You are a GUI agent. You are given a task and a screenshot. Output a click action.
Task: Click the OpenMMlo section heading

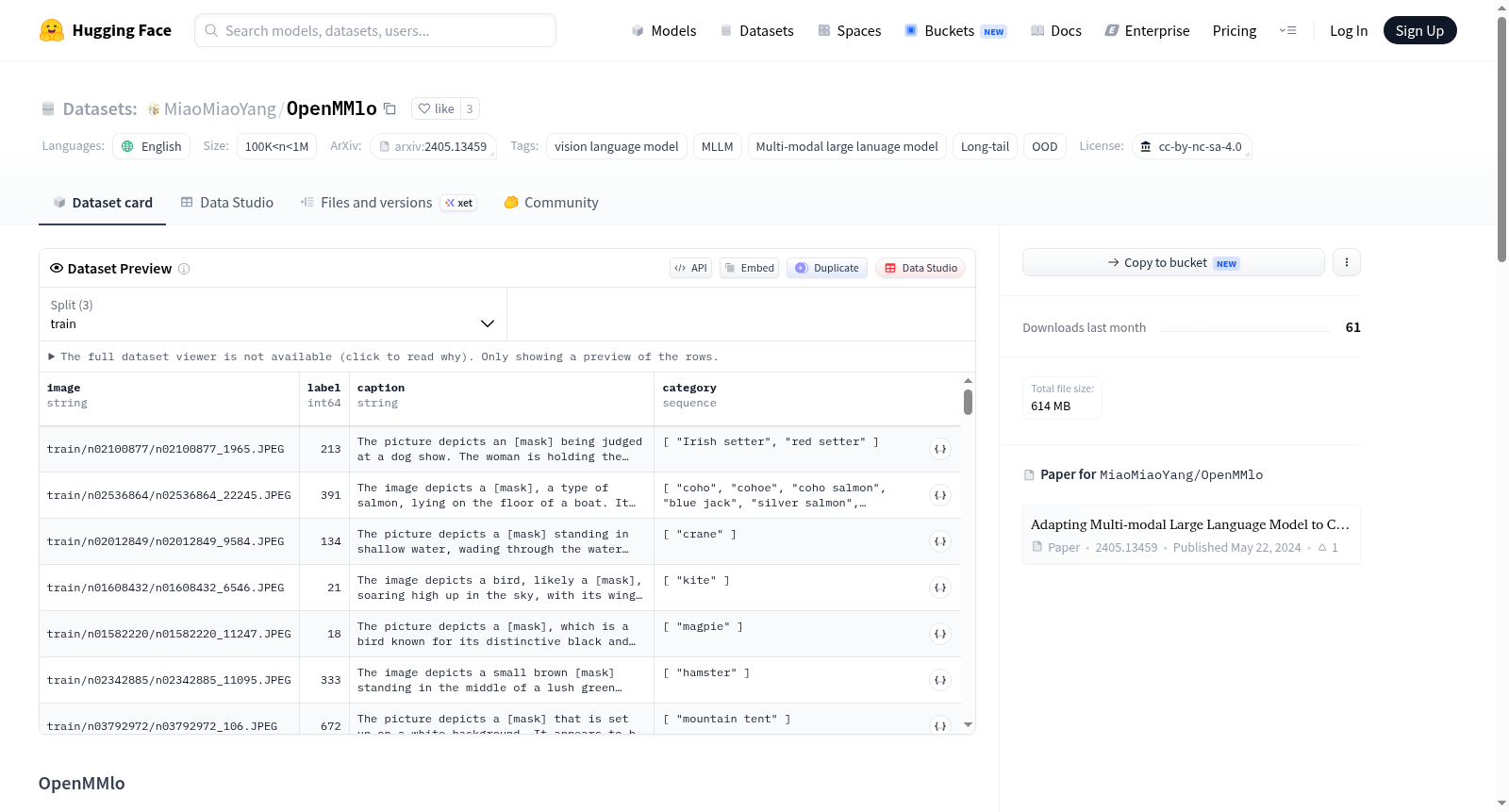pyautogui.click(x=82, y=784)
